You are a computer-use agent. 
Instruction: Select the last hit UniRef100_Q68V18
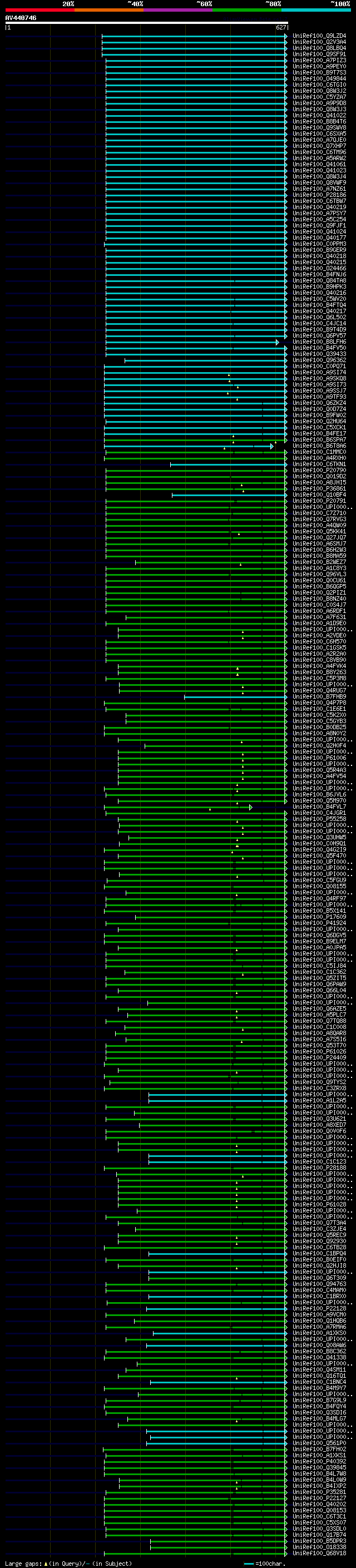pos(319,1554)
